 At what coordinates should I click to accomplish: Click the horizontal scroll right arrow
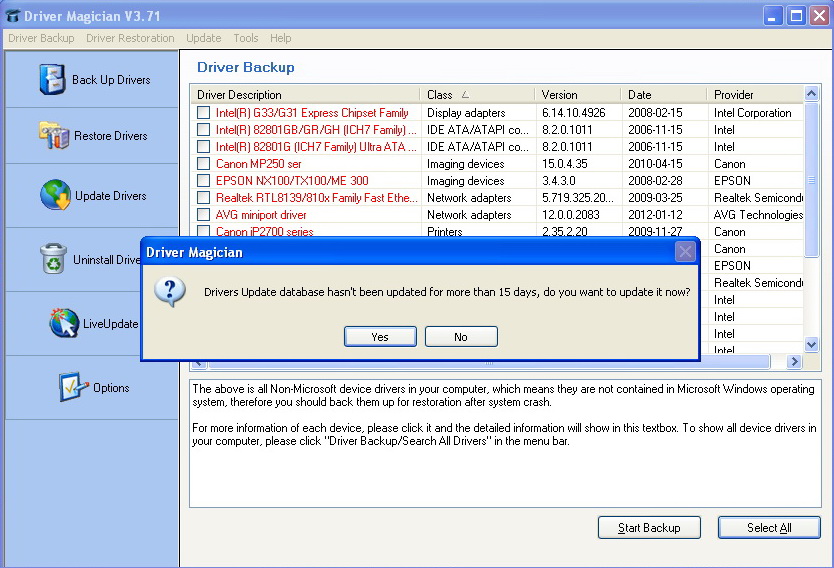pyautogui.click(x=794, y=362)
